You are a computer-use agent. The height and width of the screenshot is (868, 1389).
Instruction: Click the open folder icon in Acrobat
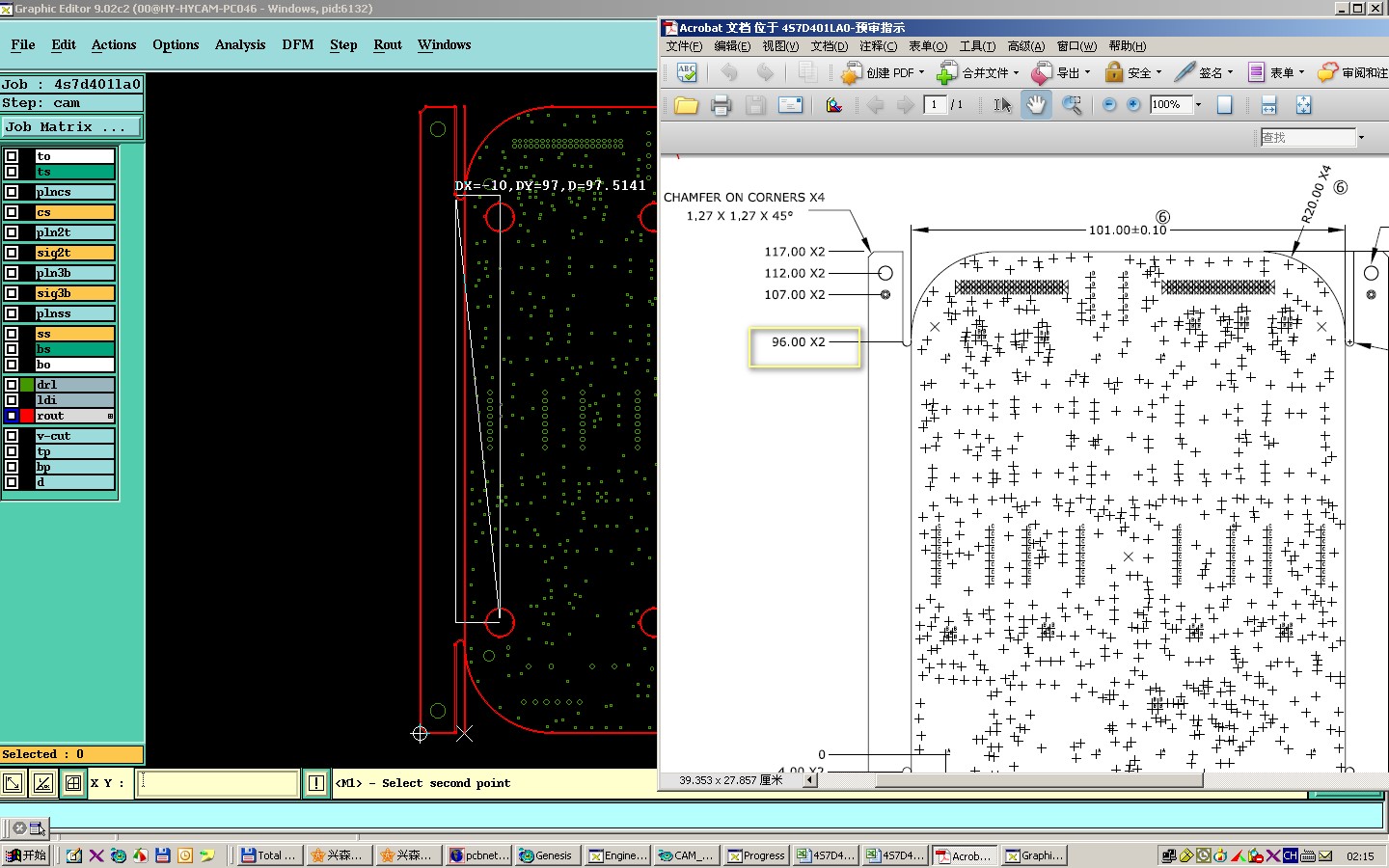coord(686,105)
